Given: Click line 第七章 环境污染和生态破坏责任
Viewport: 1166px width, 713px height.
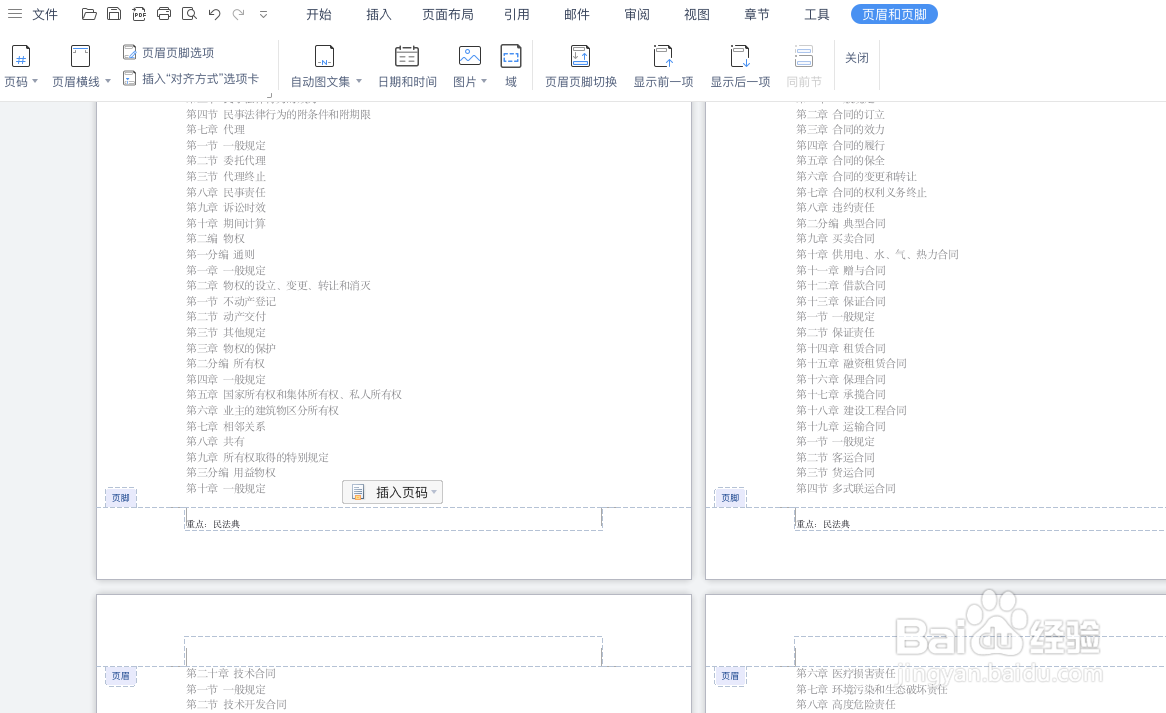Looking at the screenshot, I should click(872, 689).
